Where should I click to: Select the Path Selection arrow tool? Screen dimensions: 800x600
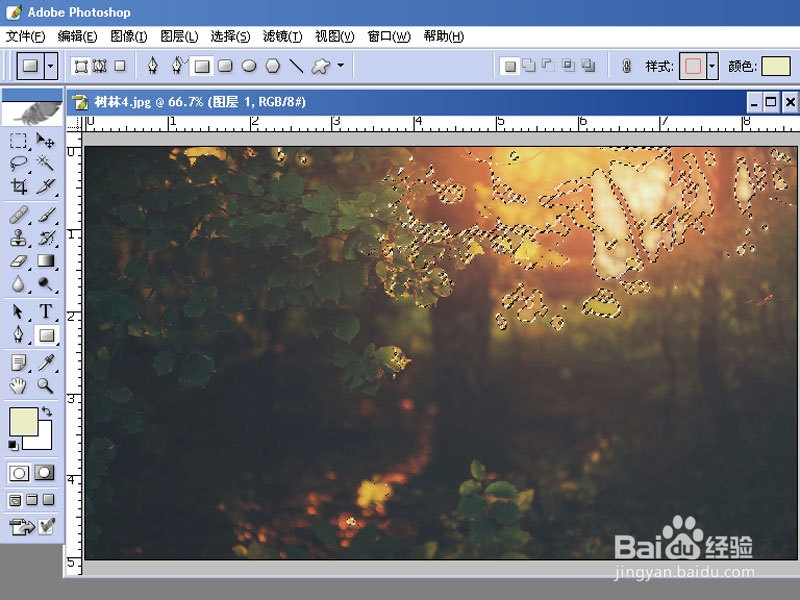[x=18, y=311]
